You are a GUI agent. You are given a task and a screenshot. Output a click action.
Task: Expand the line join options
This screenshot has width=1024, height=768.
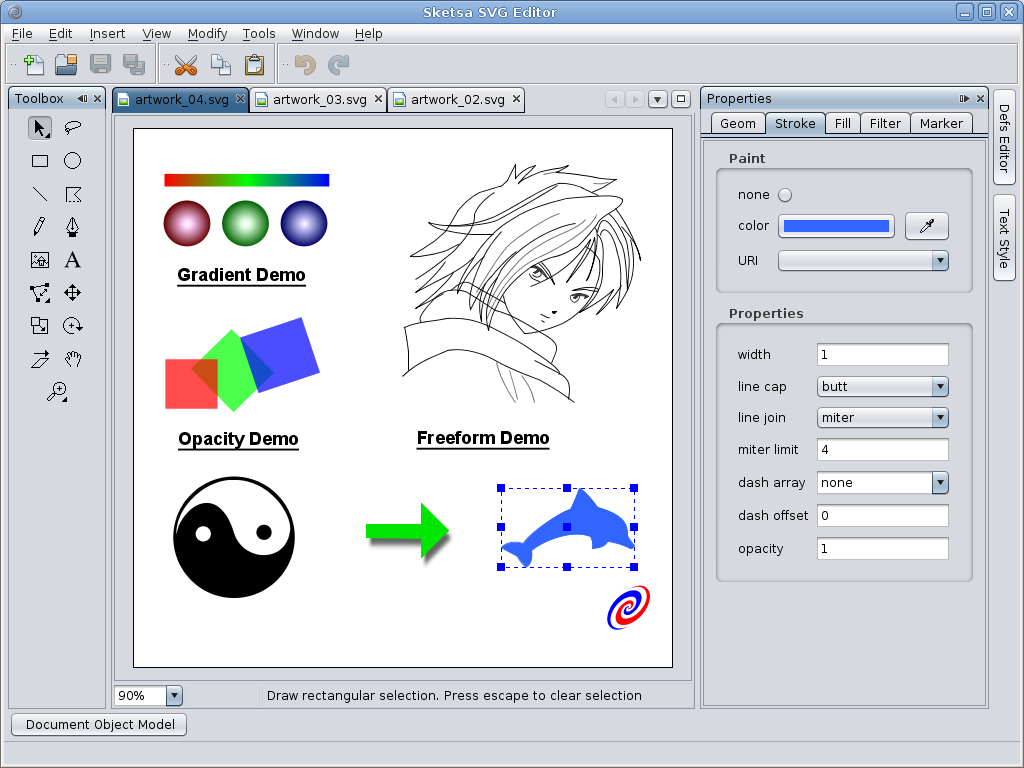coord(938,418)
